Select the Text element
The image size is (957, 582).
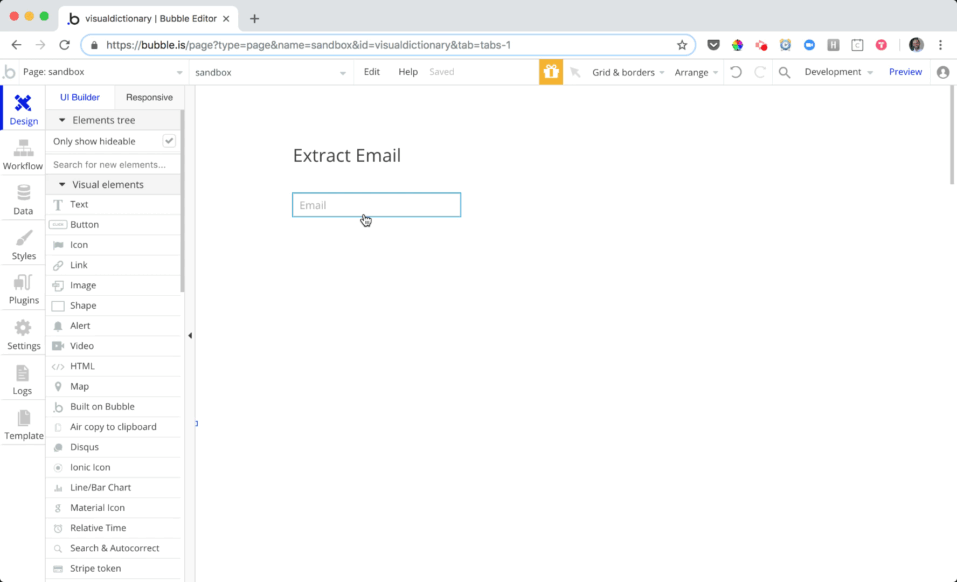114,204
